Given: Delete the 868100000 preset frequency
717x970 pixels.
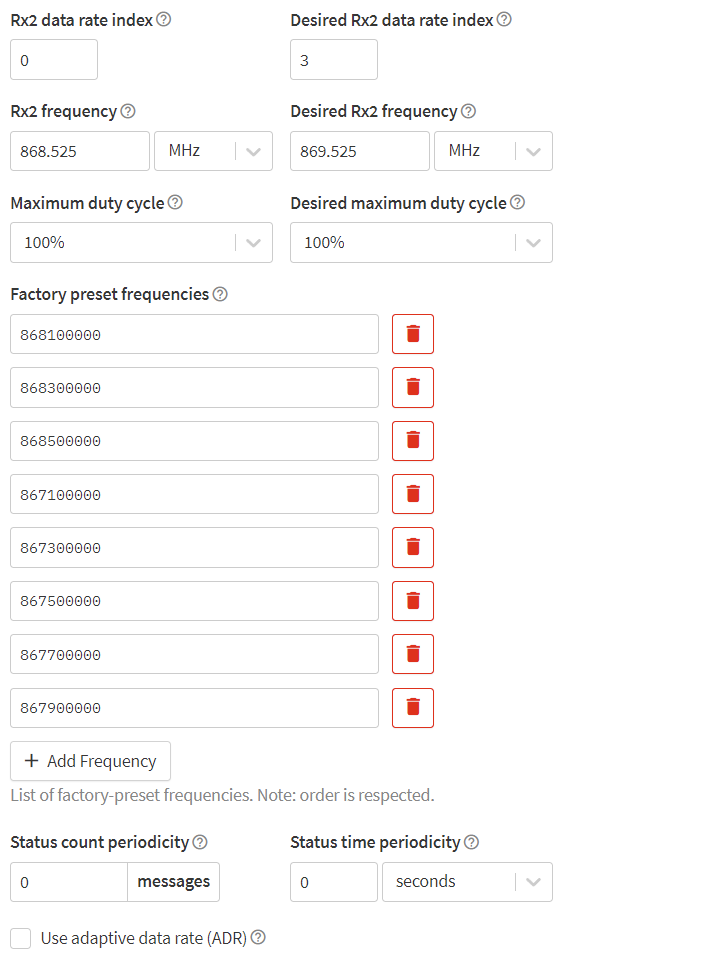Looking at the screenshot, I should (413, 334).
